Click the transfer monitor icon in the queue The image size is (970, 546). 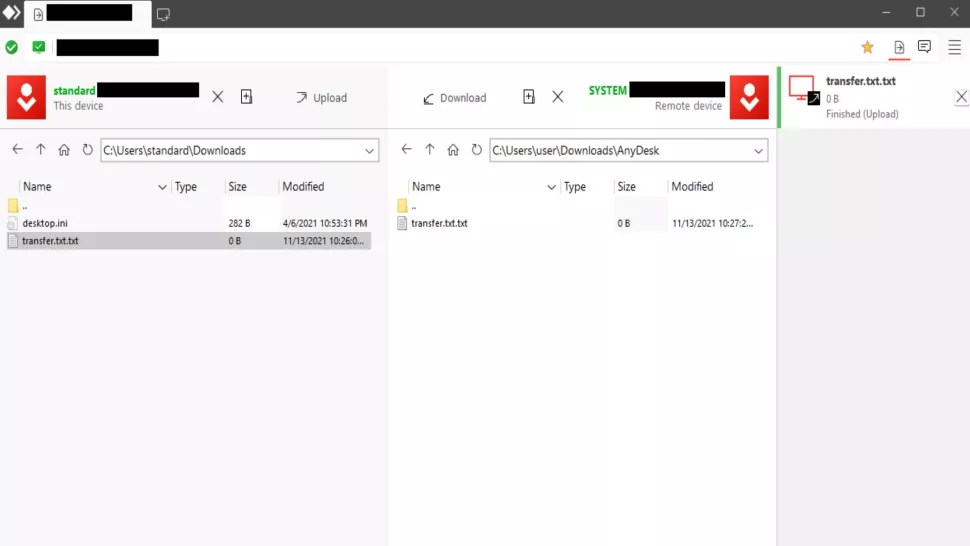[x=804, y=90]
